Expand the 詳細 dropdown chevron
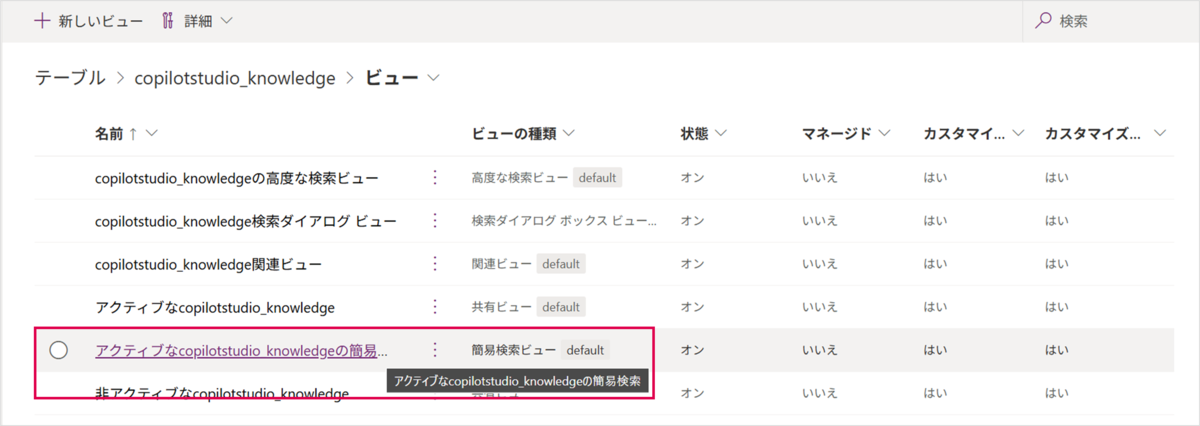This screenshot has height=426, width=1200. 227,21
